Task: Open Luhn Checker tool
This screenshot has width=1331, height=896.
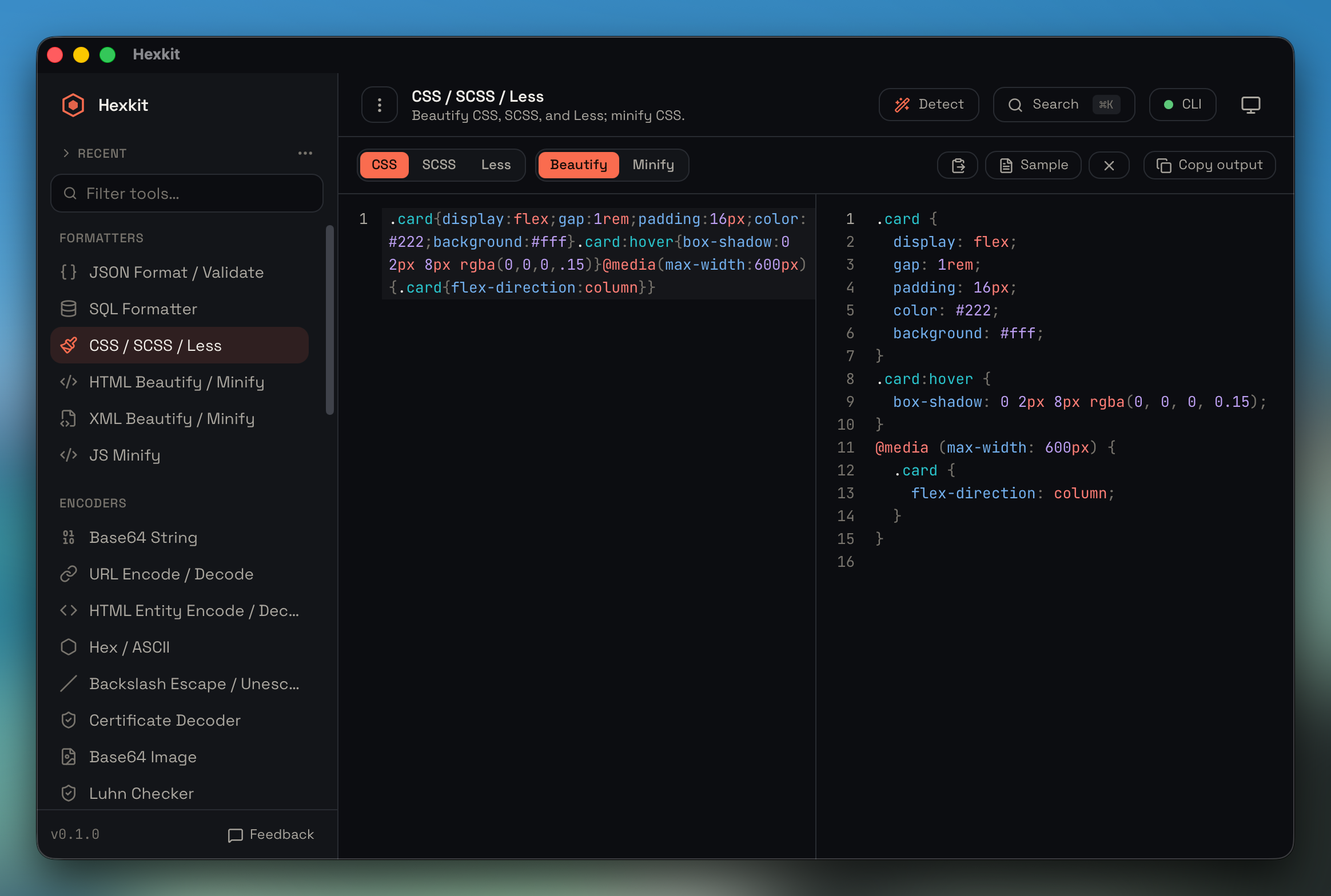Action: point(180,794)
